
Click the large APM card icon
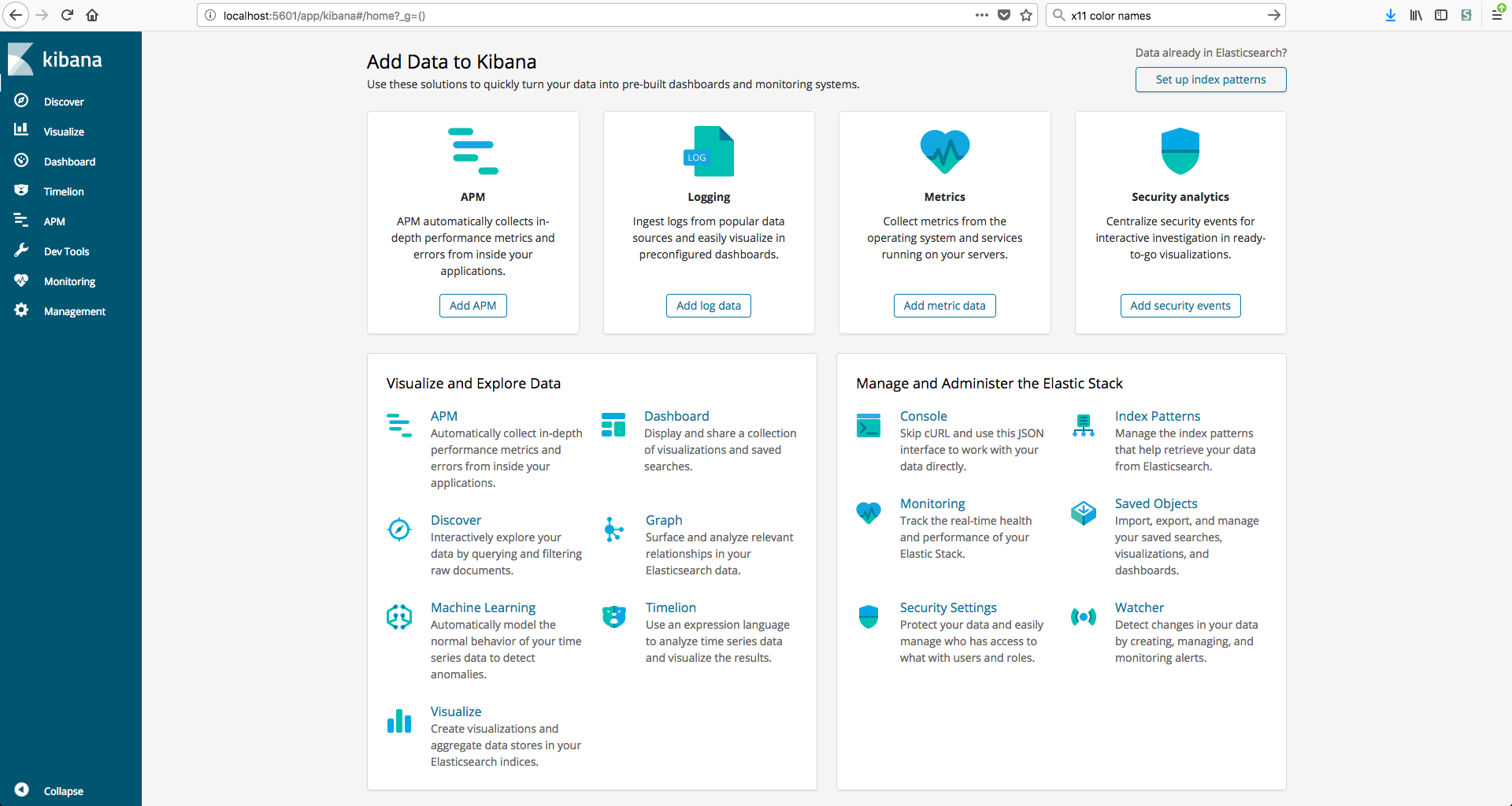coord(472,151)
